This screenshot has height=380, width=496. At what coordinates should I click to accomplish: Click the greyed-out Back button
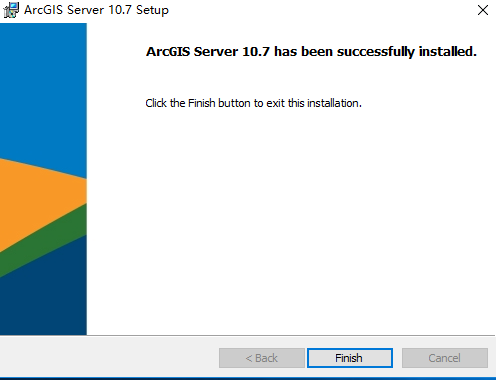pyautogui.click(x=262, y=358)
